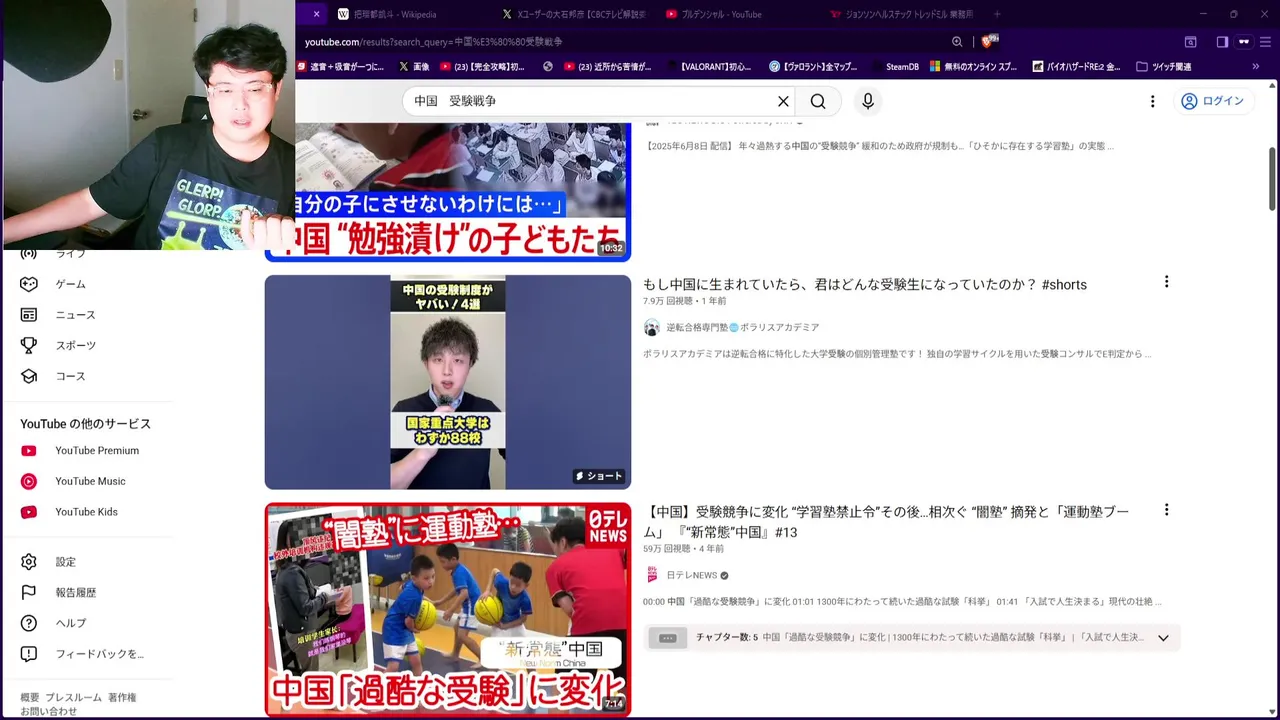Clear the search box with the X icon

(x=783, y=101)
